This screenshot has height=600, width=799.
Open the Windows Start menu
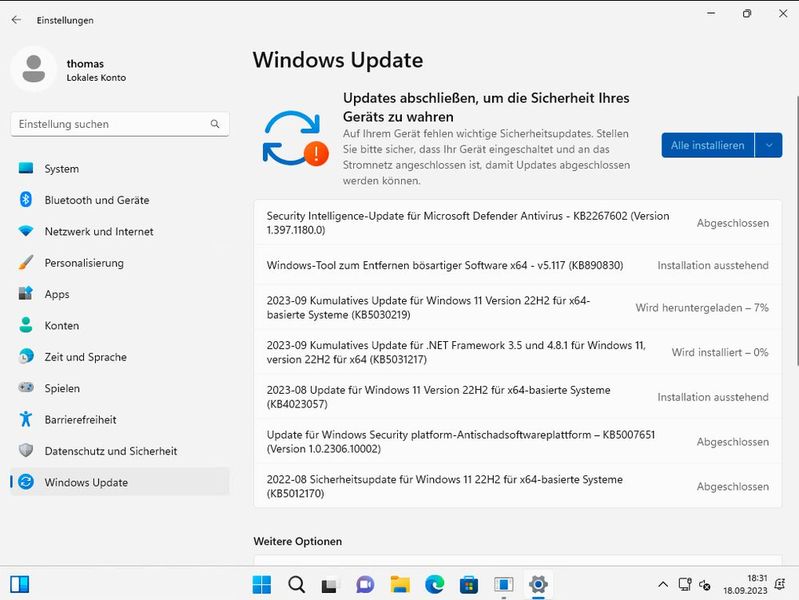[262, 584]
